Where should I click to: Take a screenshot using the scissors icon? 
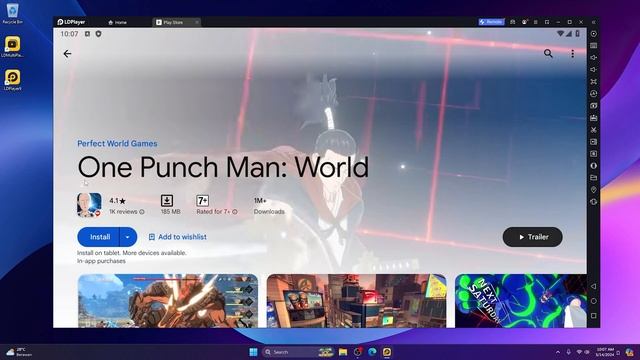[x=593, y=130]
